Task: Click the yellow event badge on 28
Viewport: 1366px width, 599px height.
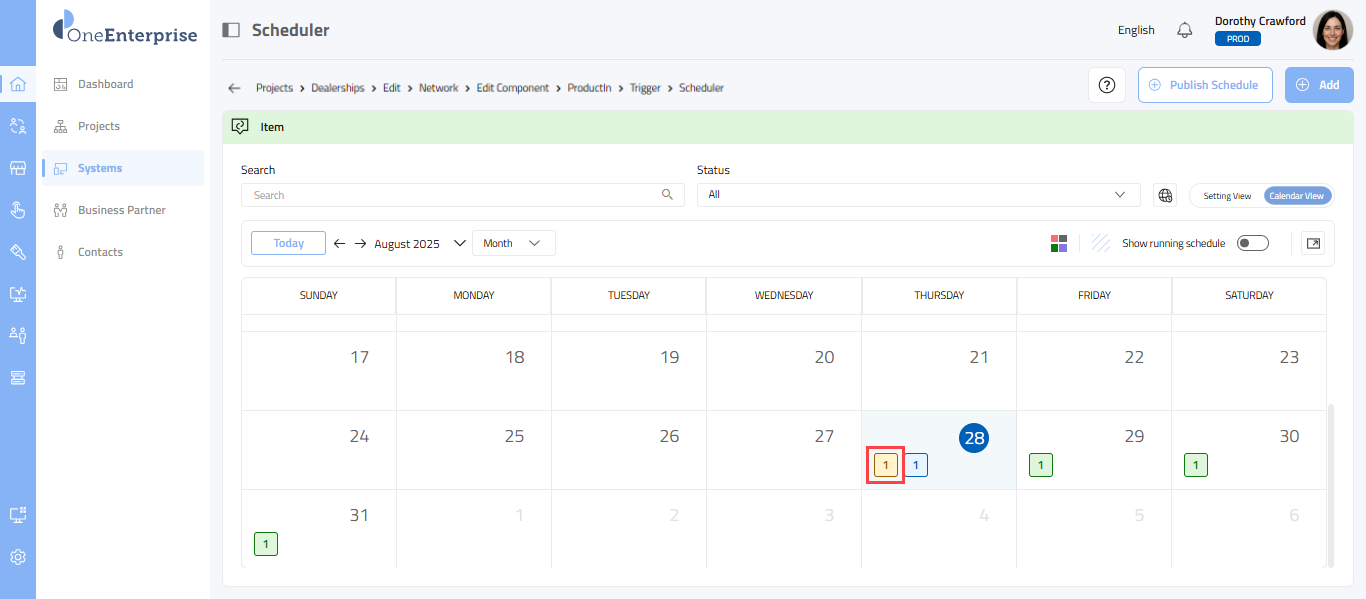Action: pos(885,465)
